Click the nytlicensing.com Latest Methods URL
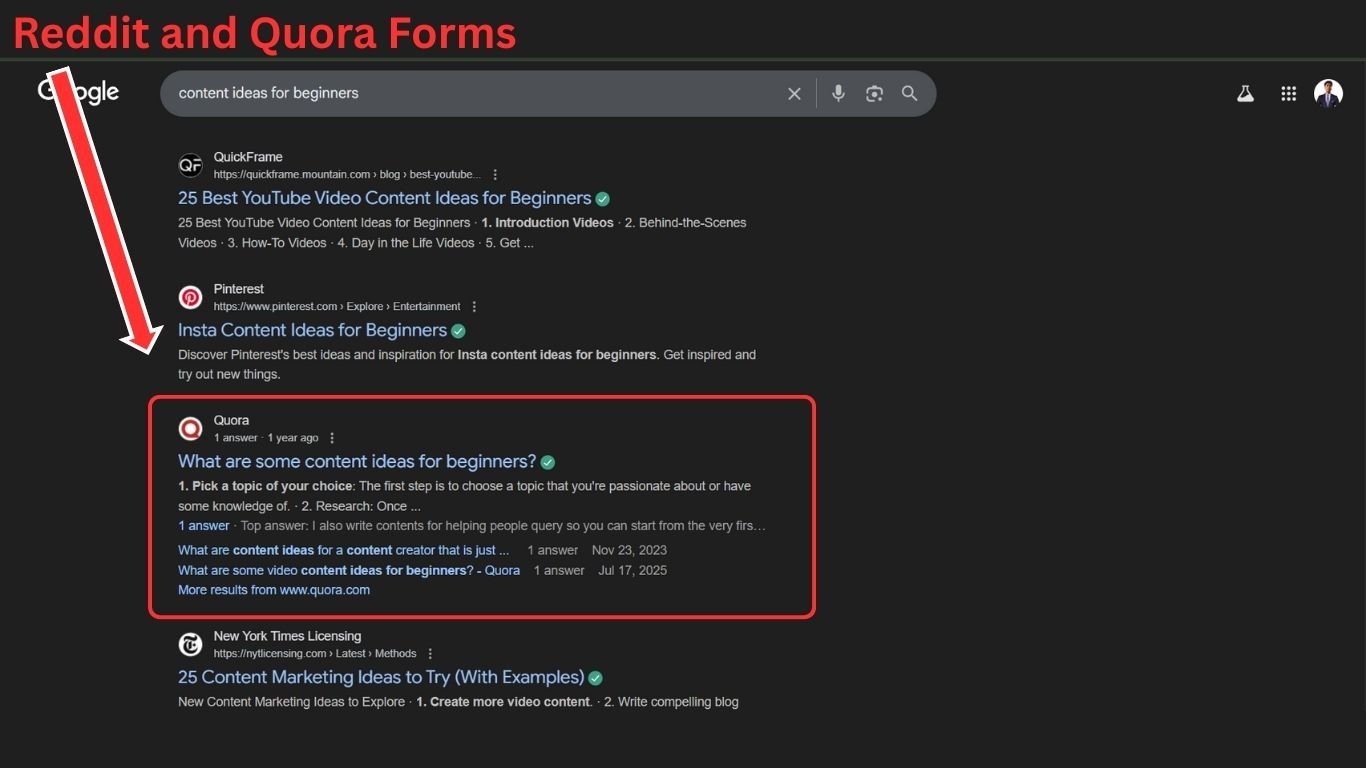The image size is (1366, 768). point(315,654)
